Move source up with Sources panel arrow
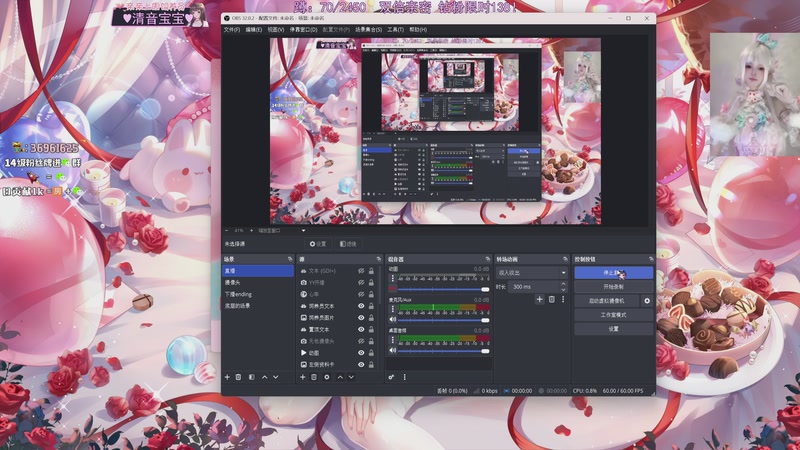Viewport: 800px width, 450px height. pos(340,377)
